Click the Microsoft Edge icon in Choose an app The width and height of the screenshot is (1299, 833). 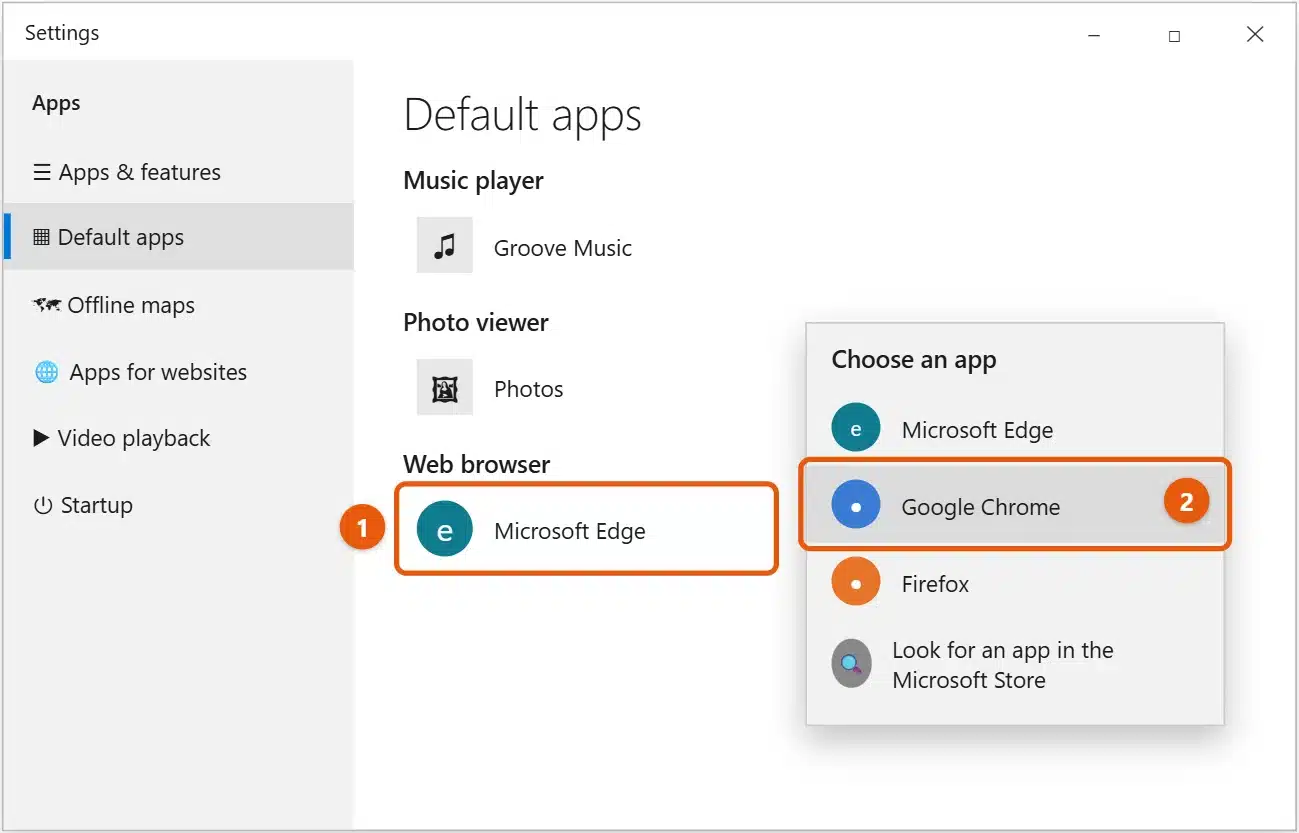[856, 428]
